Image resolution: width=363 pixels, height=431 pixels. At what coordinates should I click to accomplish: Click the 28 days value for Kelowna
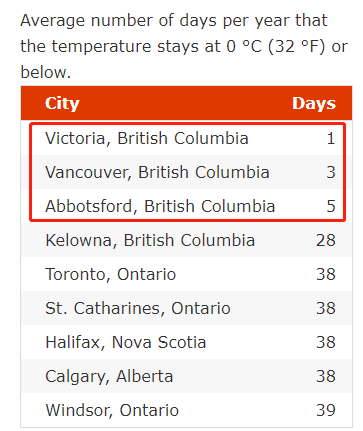click(326, 240)
